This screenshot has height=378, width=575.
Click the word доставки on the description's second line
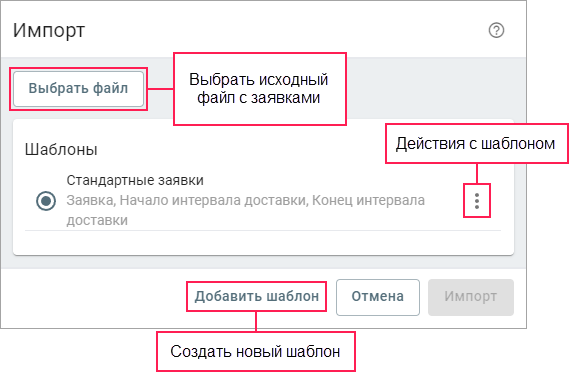[x=97, y=221]
